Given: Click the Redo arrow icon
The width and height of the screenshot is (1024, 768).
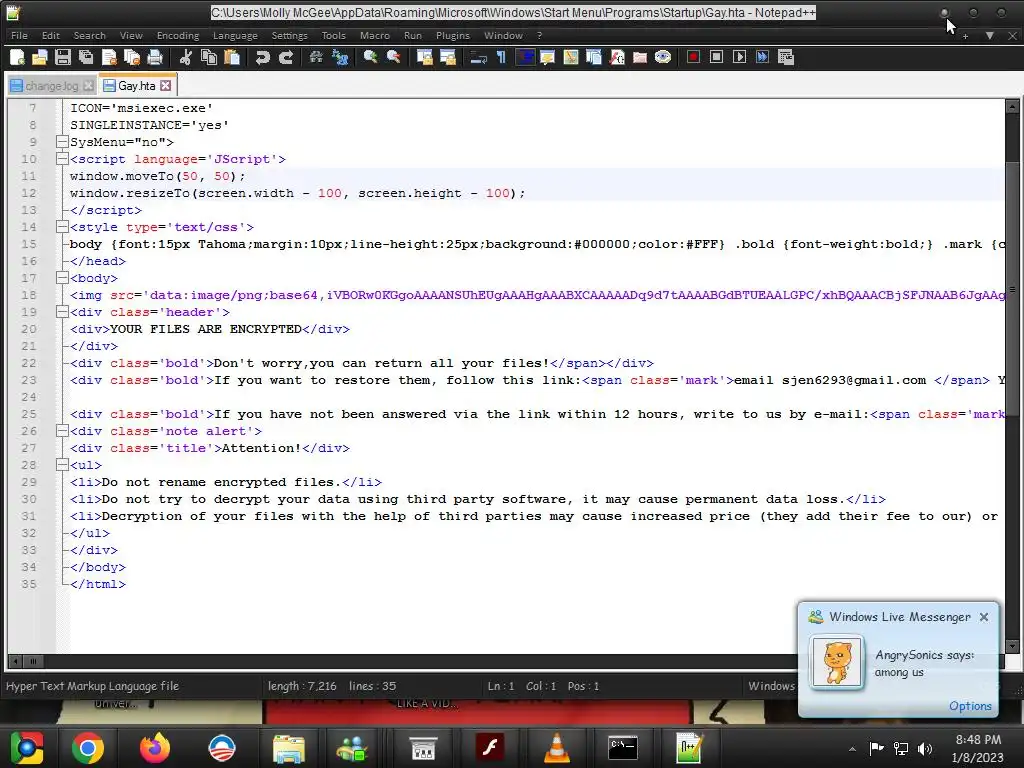Looking at the screenshot, I should pyautogui.click(x=286, y=57).
